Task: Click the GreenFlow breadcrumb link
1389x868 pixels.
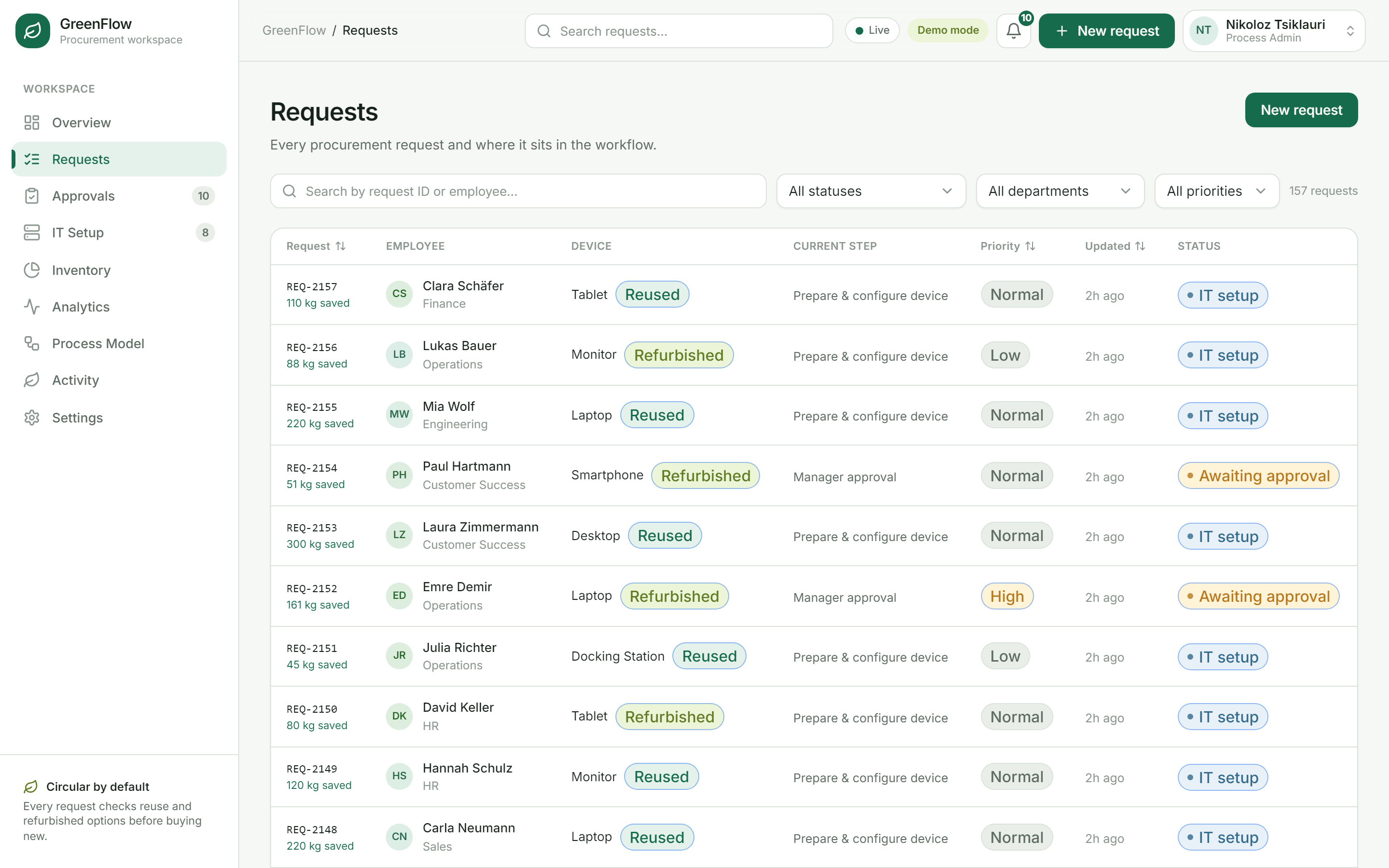Action: [x=294, y=30]
